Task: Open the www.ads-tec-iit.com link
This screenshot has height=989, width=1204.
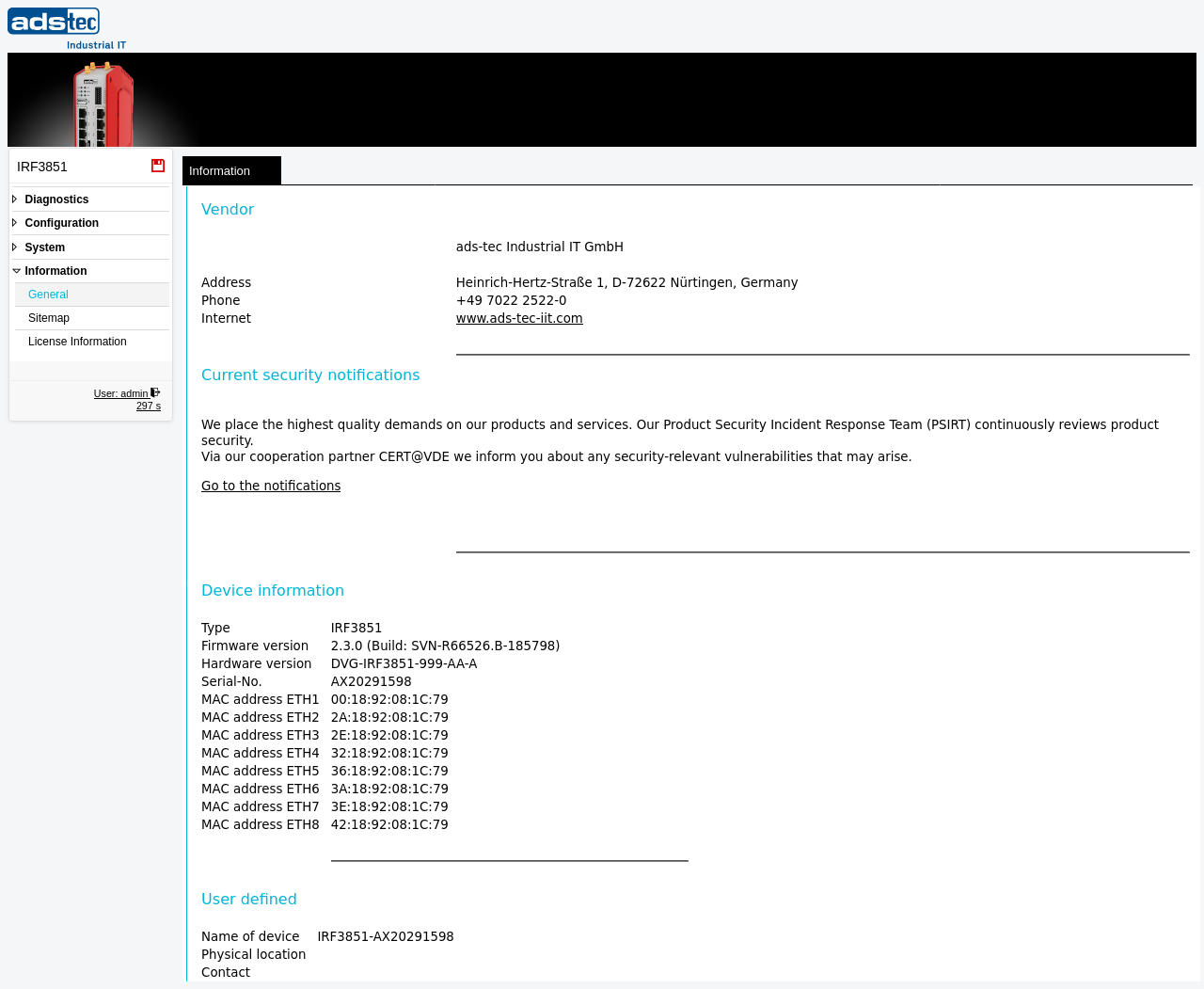Action: pyautogui.click(x=519, y=318)
